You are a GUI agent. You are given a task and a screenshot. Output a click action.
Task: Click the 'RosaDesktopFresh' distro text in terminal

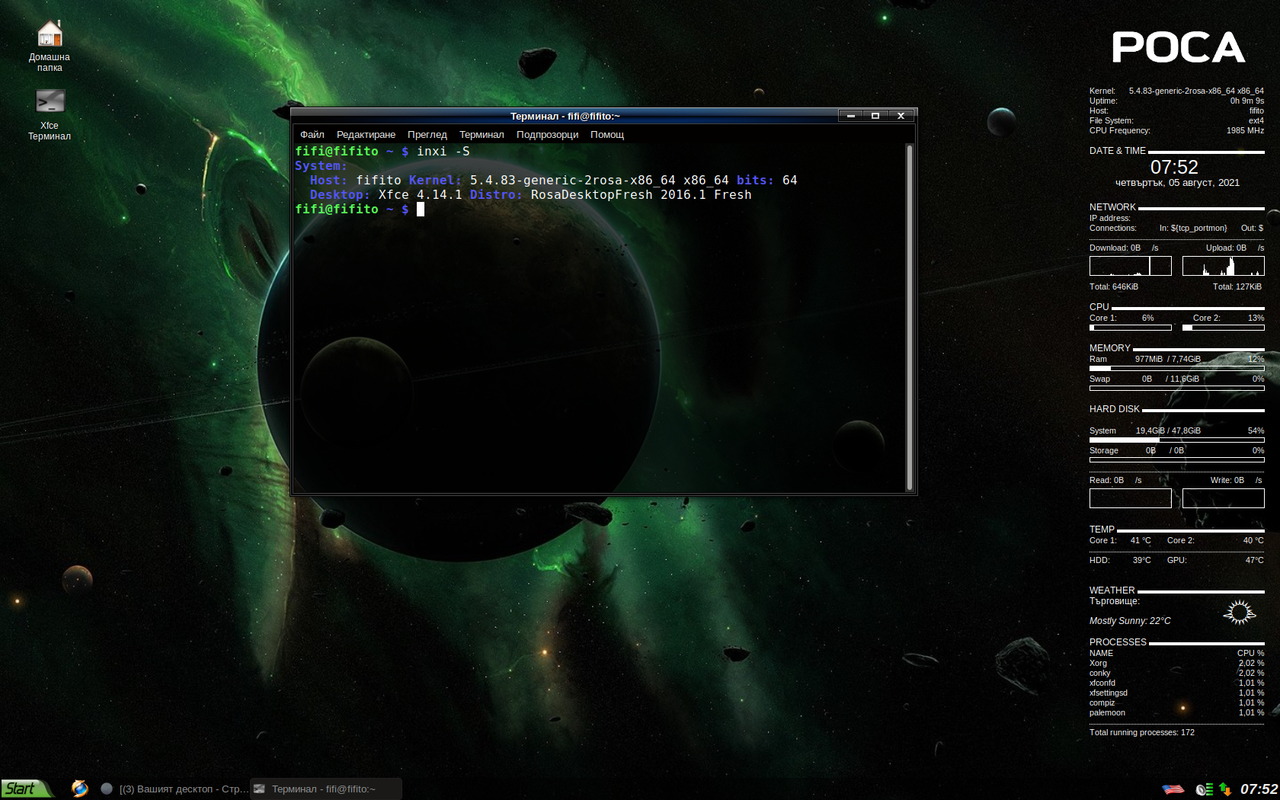coord(592,195)
